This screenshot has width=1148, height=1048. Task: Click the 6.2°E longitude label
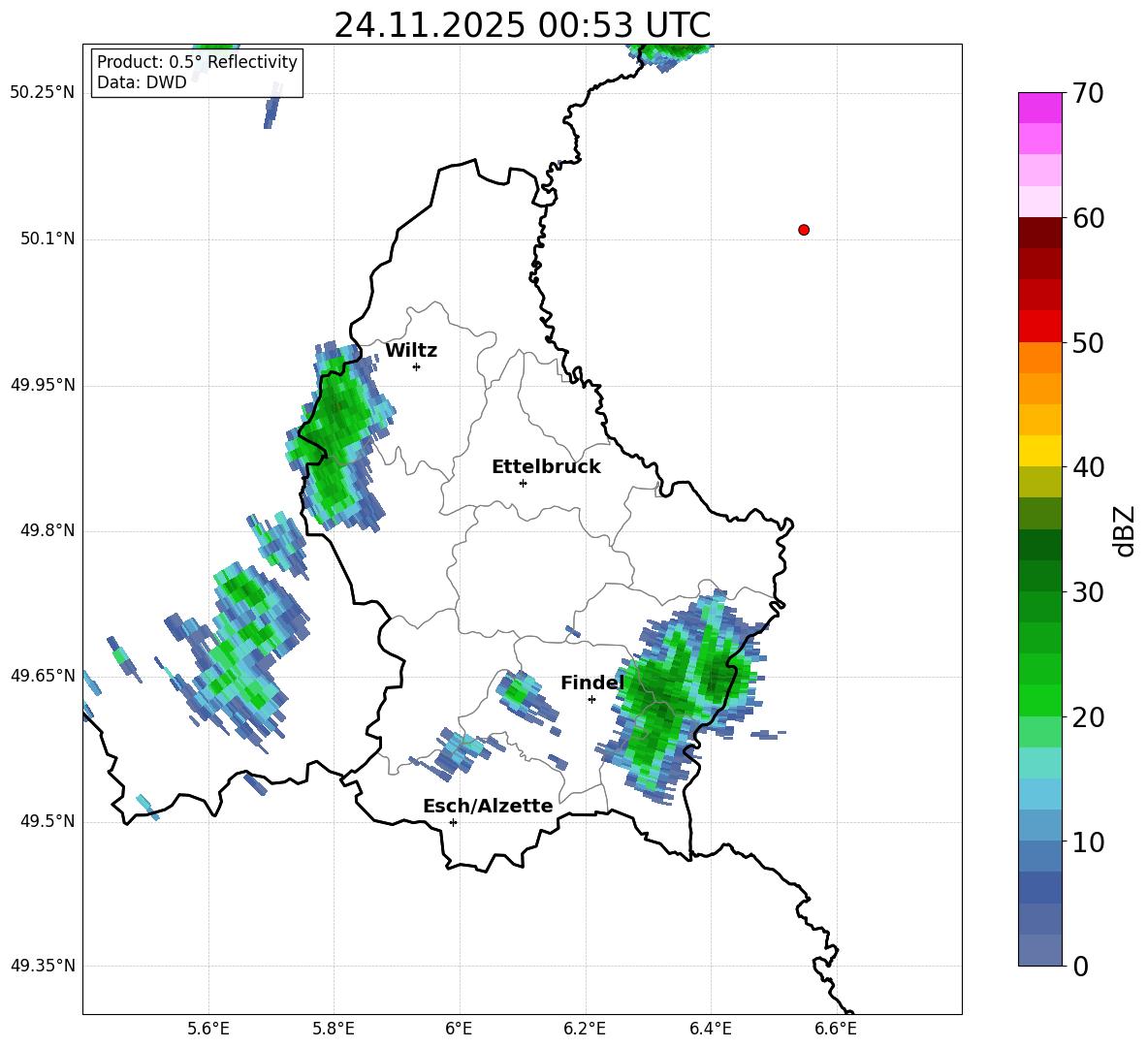(585, 1029)
